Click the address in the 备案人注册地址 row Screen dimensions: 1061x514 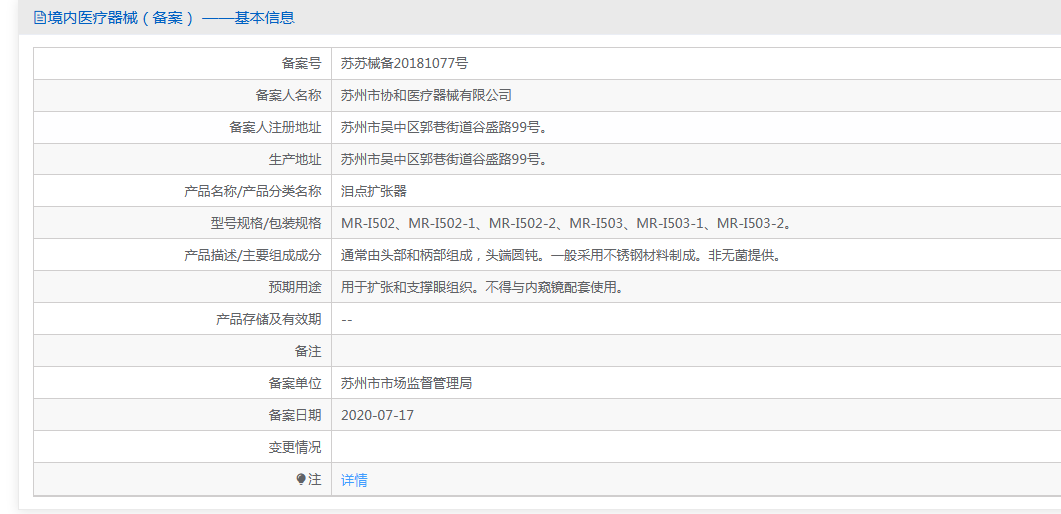coord(444,127)
